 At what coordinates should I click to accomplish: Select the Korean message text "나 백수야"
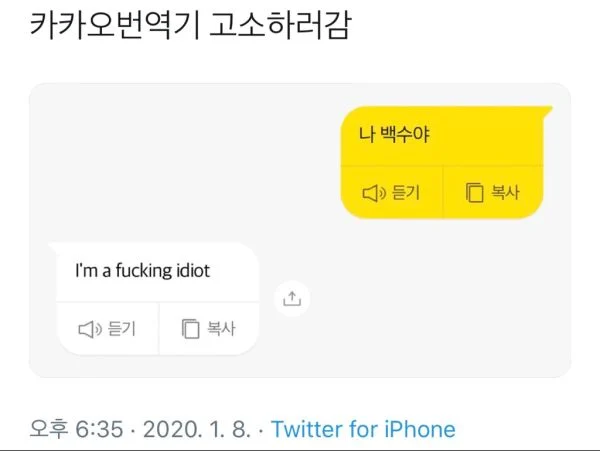(393, 134)
